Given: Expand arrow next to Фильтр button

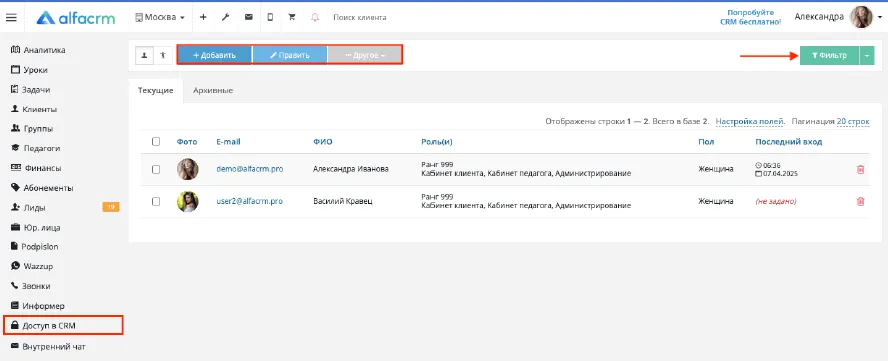Looking at the screenshot, I should pos(867,56).
